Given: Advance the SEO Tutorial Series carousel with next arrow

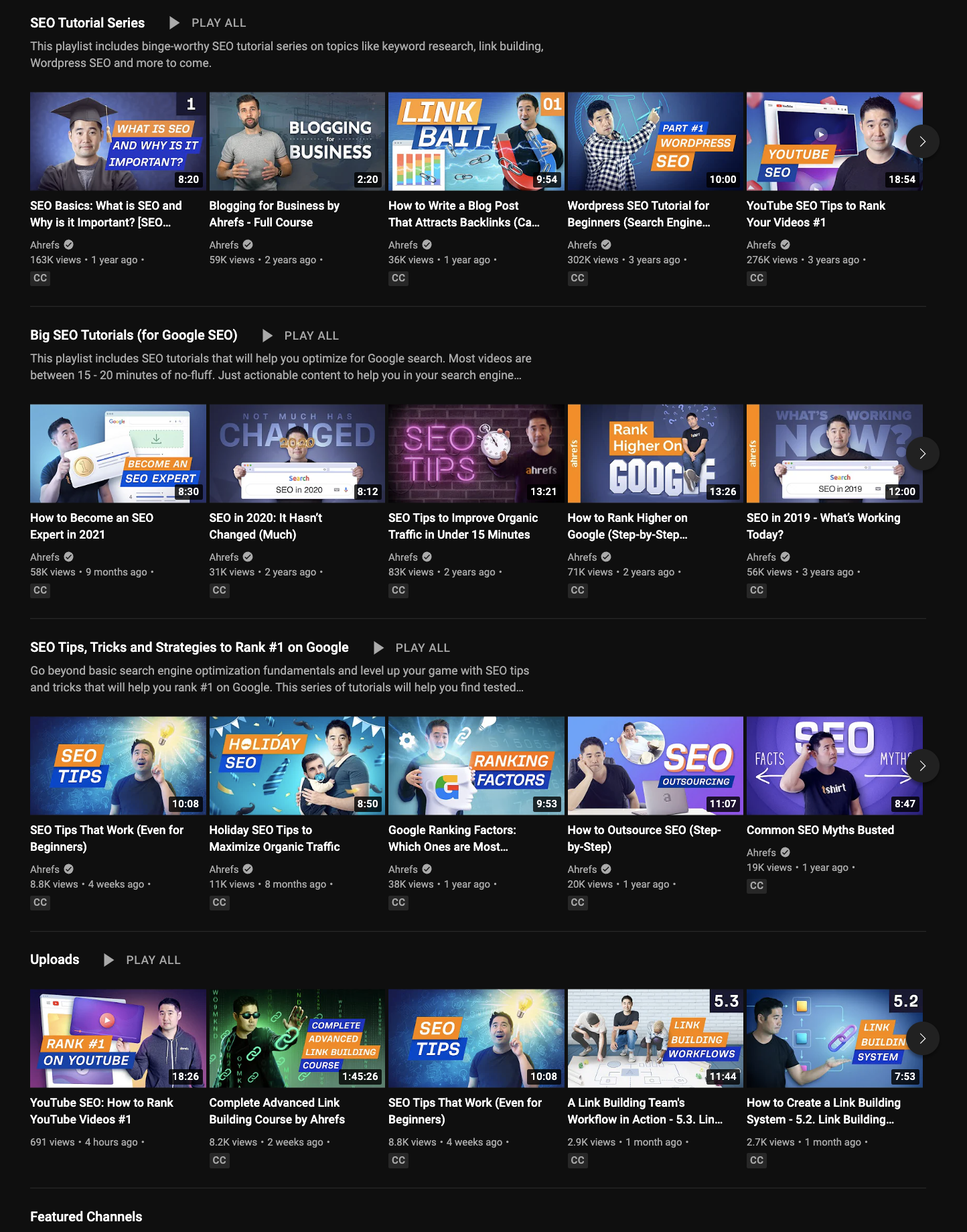Looking at the screenshot, I should click(x=922, y=141).
